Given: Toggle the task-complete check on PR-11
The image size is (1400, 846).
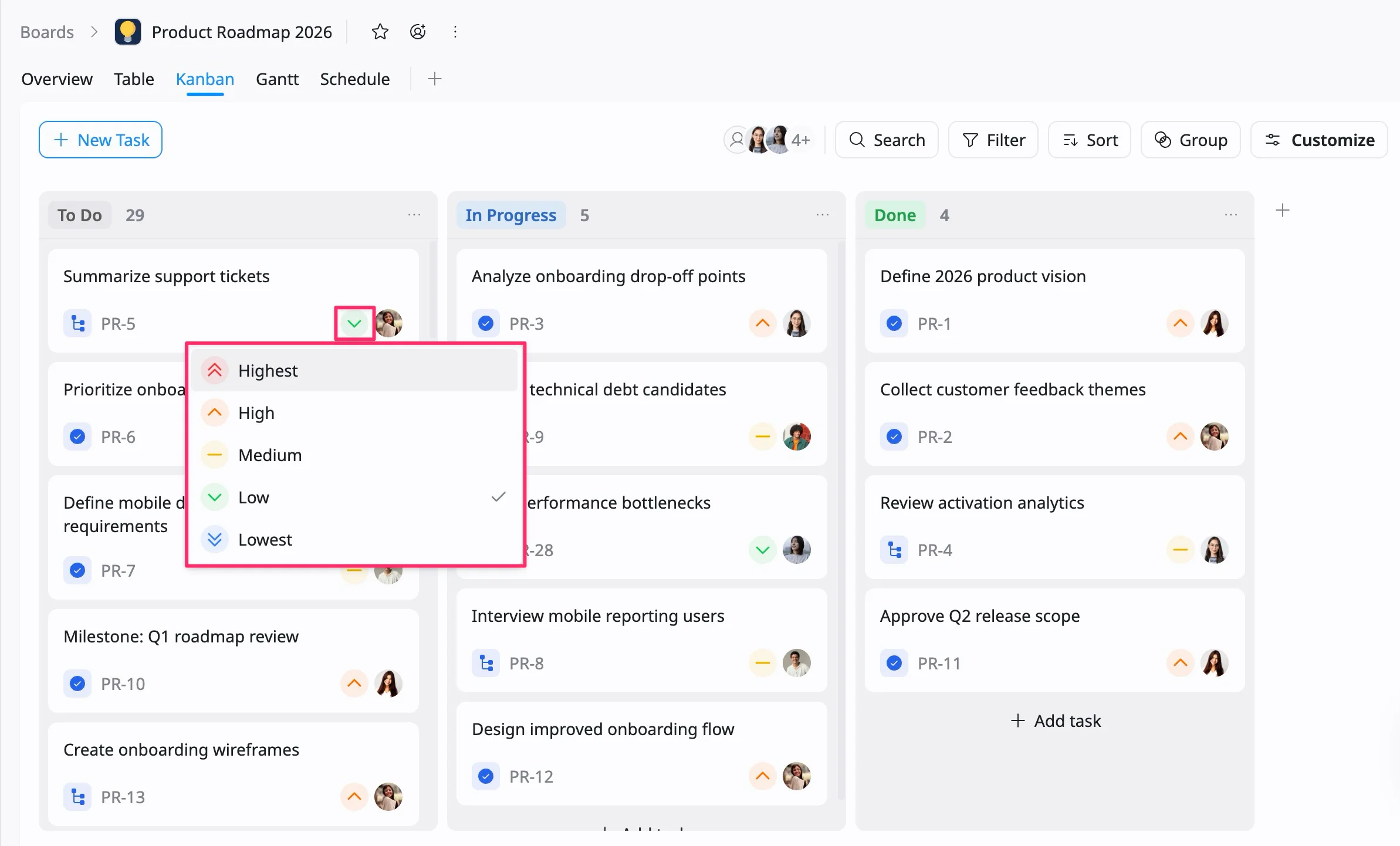Looking at the screenshot, I should tap(894, 663).
